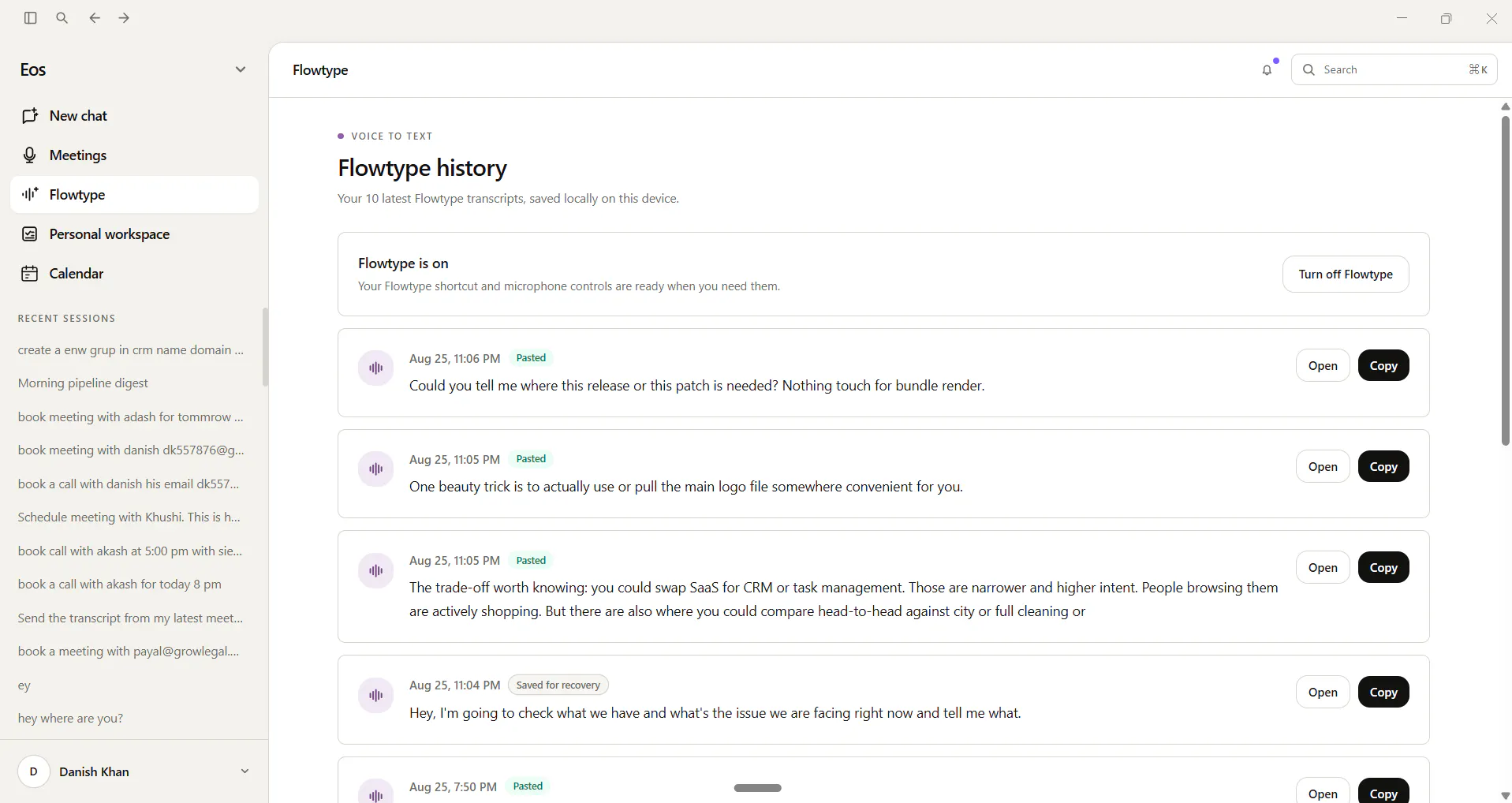Copy the 'Could you tell me' transcript
Viewport: 1512px width, 803px height.
pyautogui.click(x=1383, y=366)
